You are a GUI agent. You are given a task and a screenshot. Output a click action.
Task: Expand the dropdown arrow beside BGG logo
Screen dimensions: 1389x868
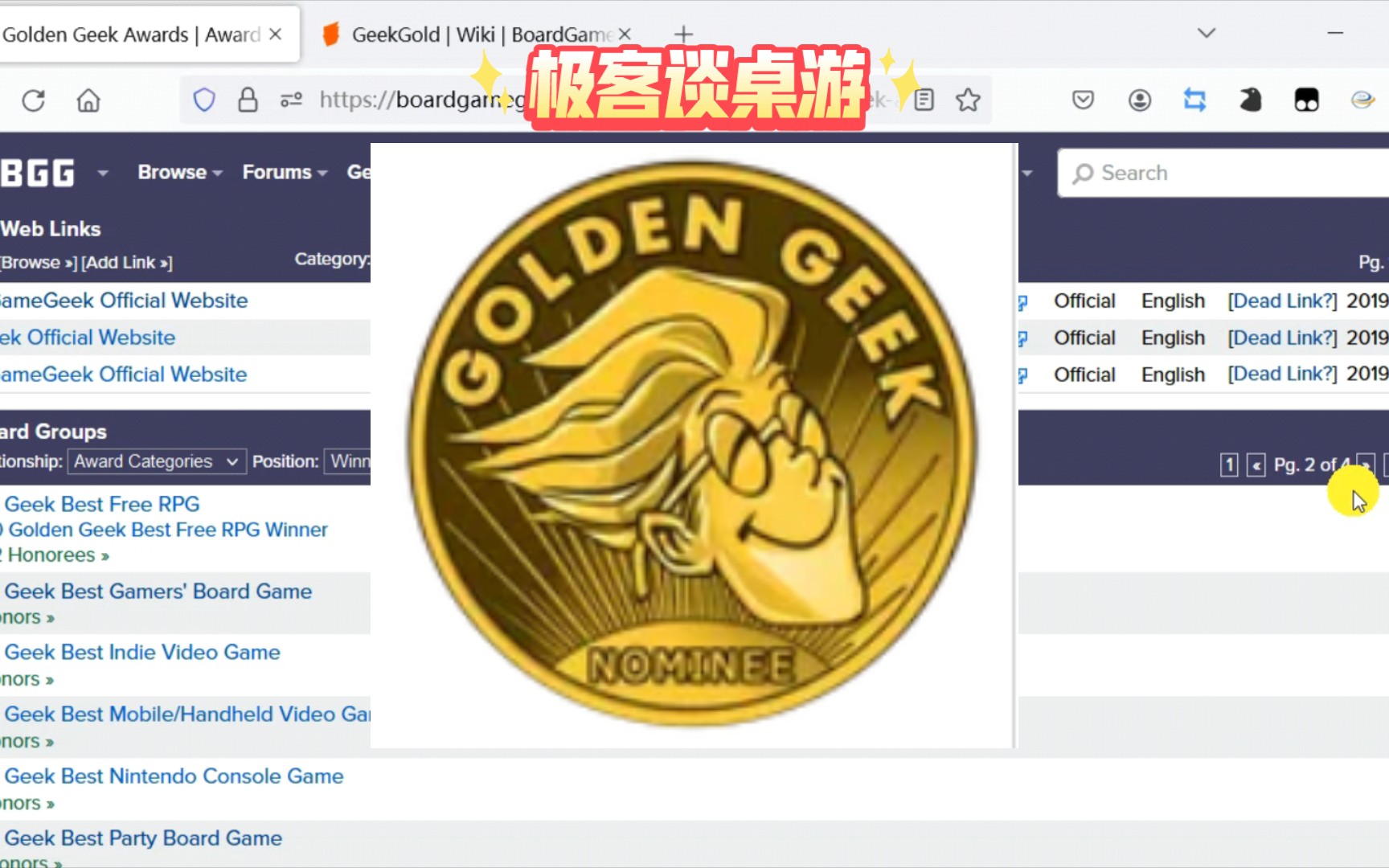pyautogui.click(x=103, y=173)
